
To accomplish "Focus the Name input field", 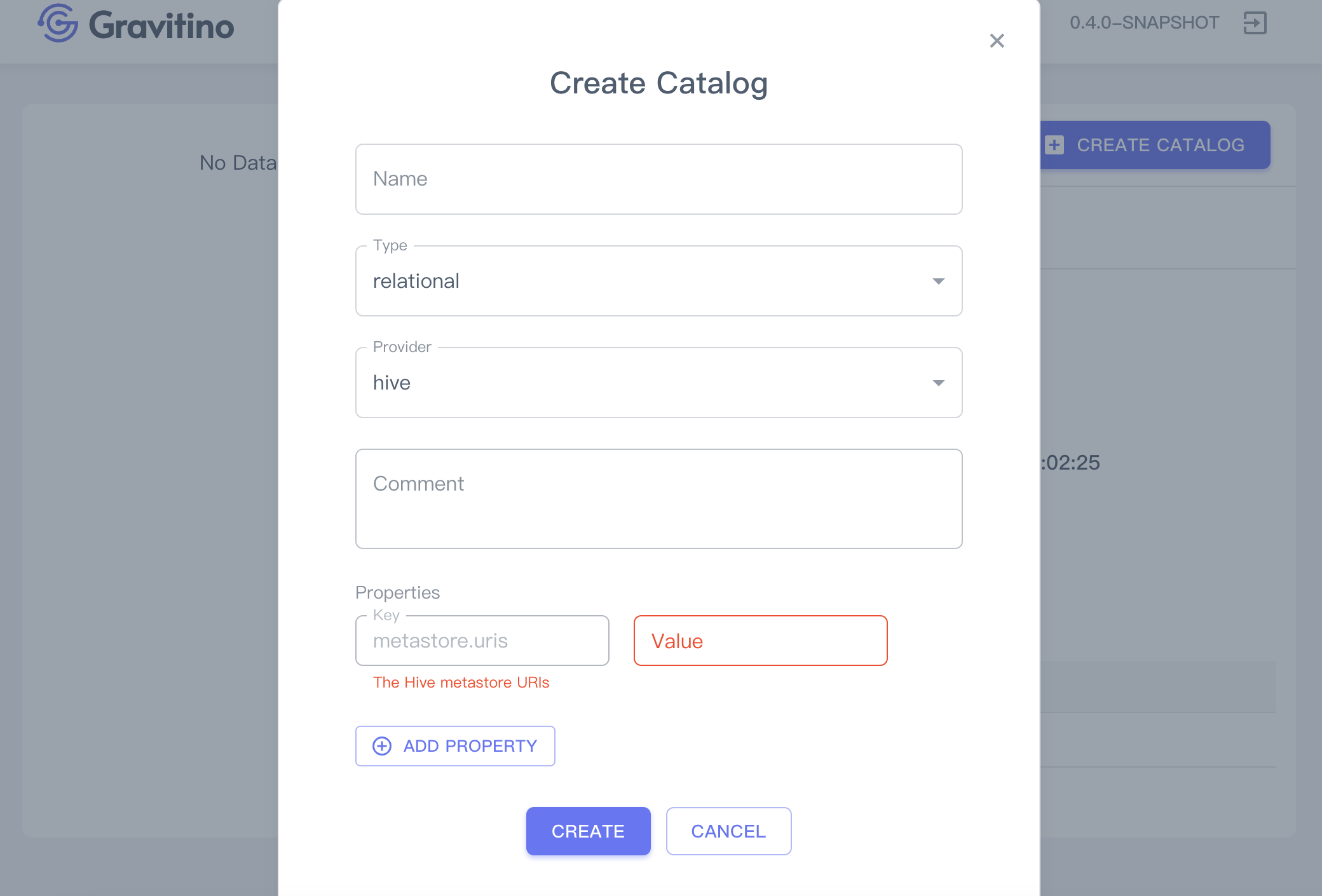I will pos(658,179).
